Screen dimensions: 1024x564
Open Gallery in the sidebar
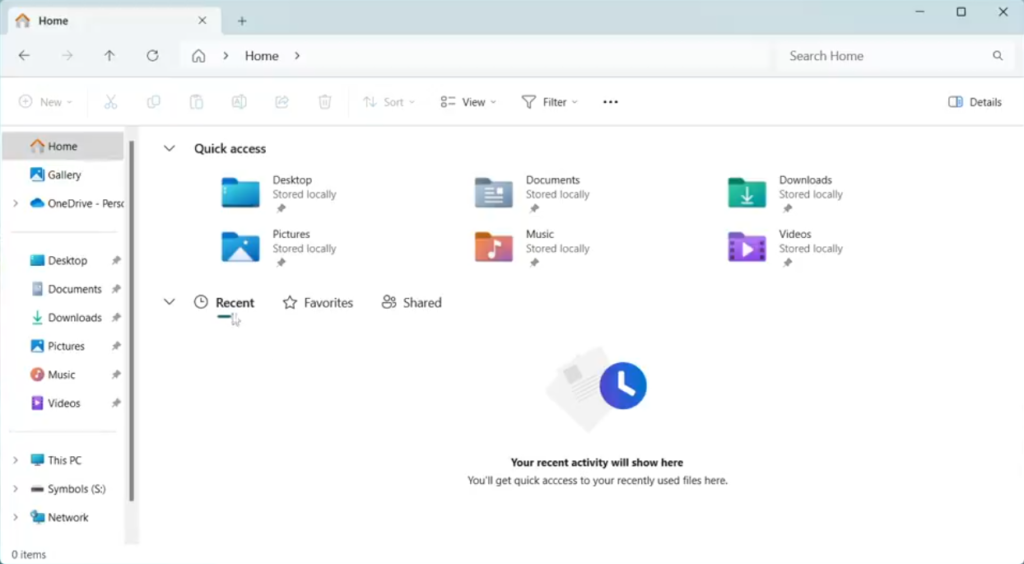pos(64,175)
